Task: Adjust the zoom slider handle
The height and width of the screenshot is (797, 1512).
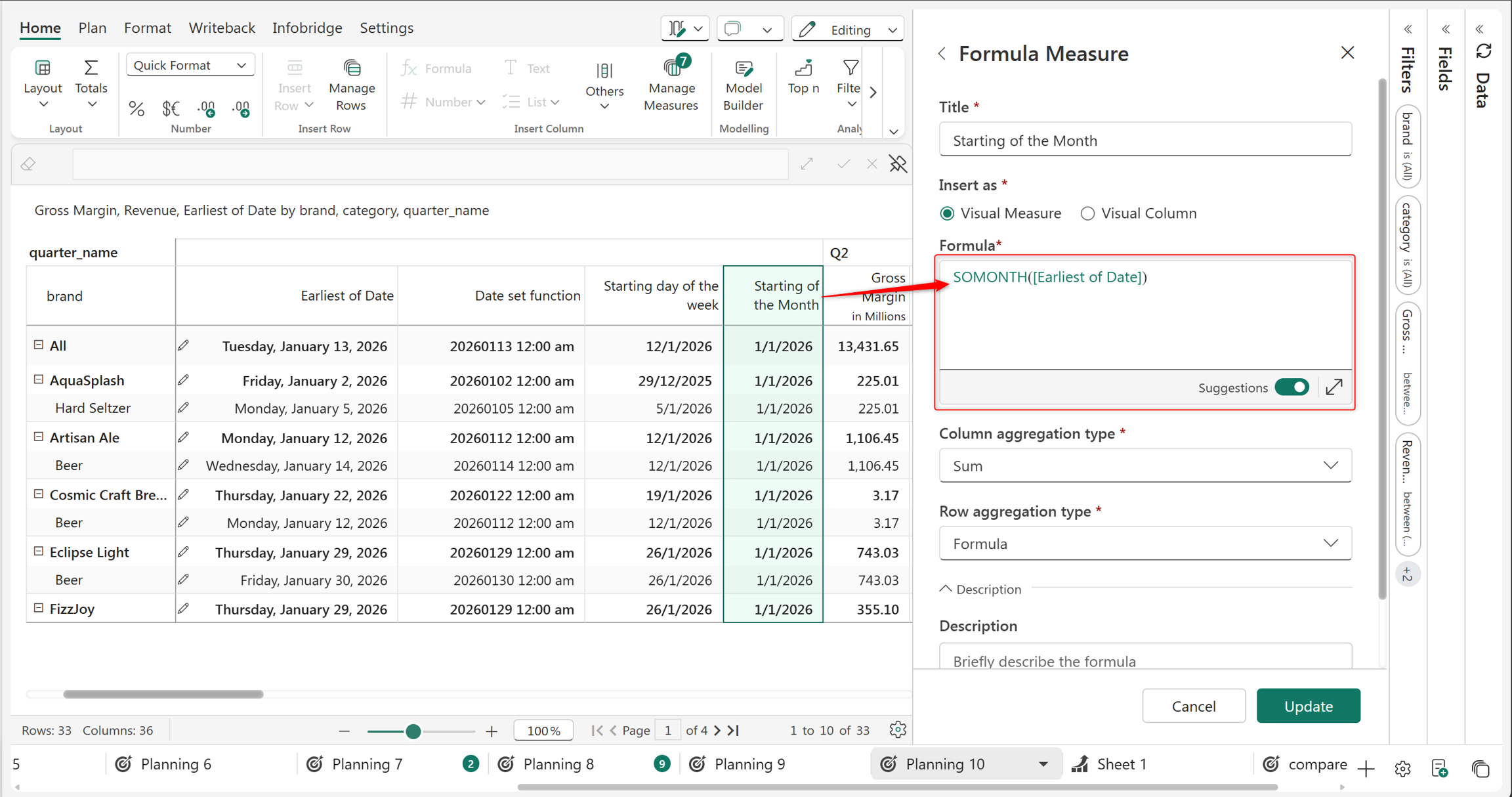Action: 413,731
